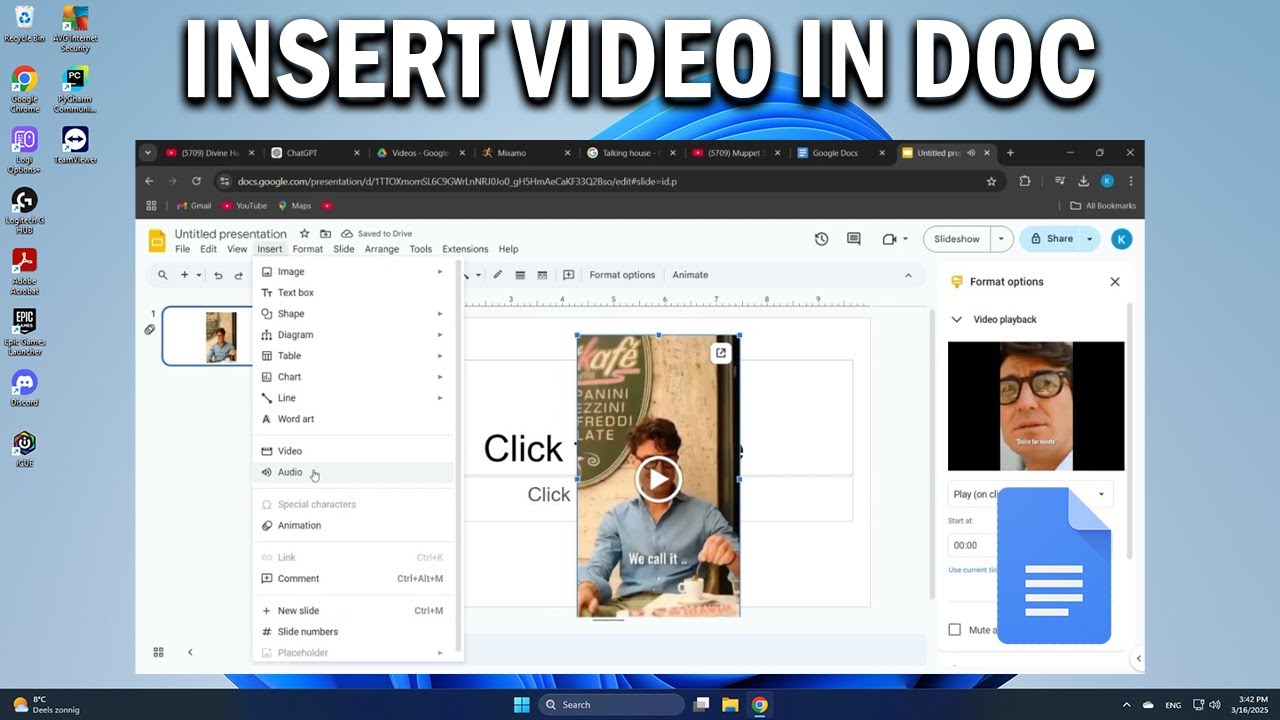The height and width of the screenshot is (720, 1280).
Task: Open version history clock icon
Action: 821,239
